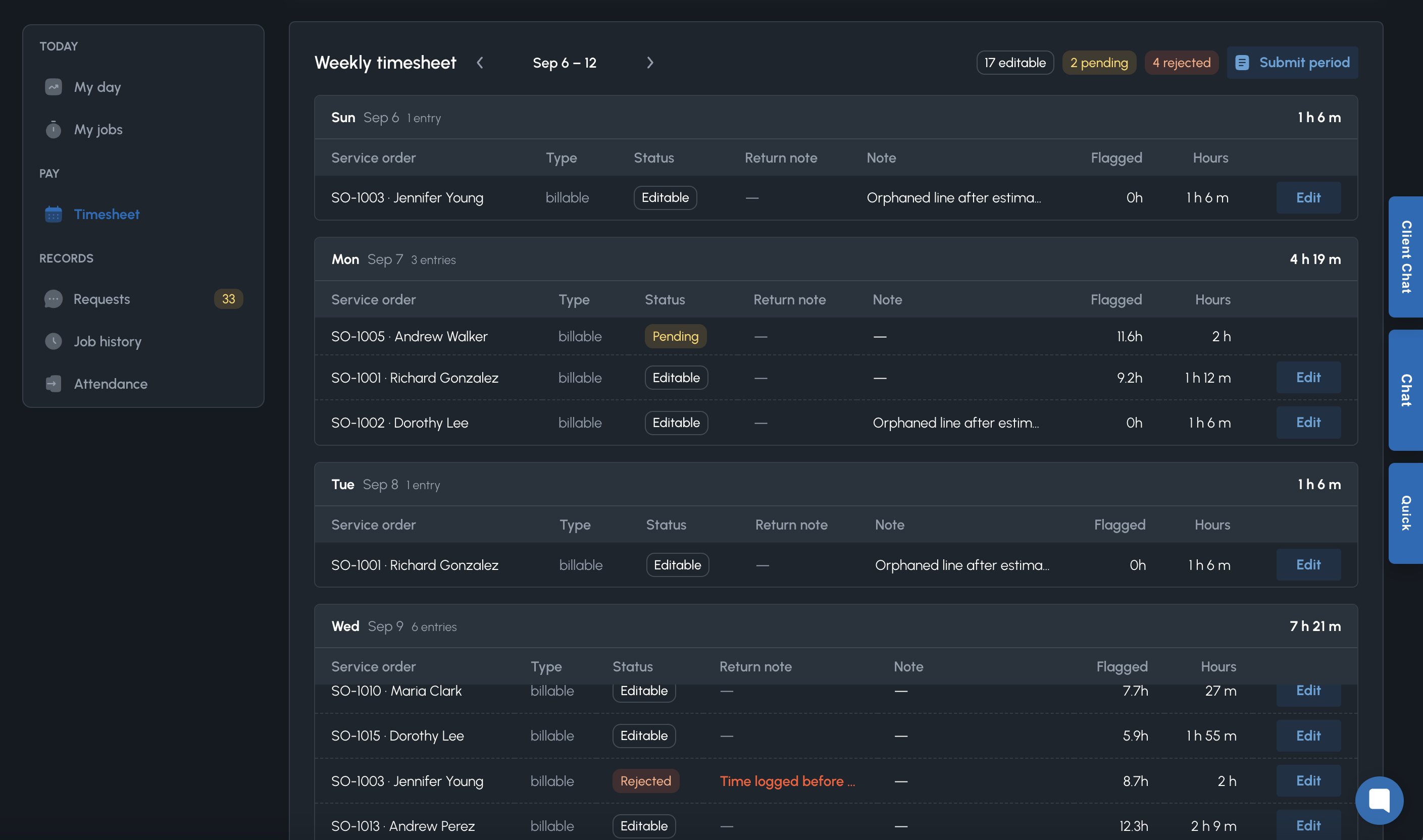This screenshot has width=1423, height=840.
Task: Edit Tuesday SO-1001 Richard Gonzalez entry
Action: (x=1308, y=565)
